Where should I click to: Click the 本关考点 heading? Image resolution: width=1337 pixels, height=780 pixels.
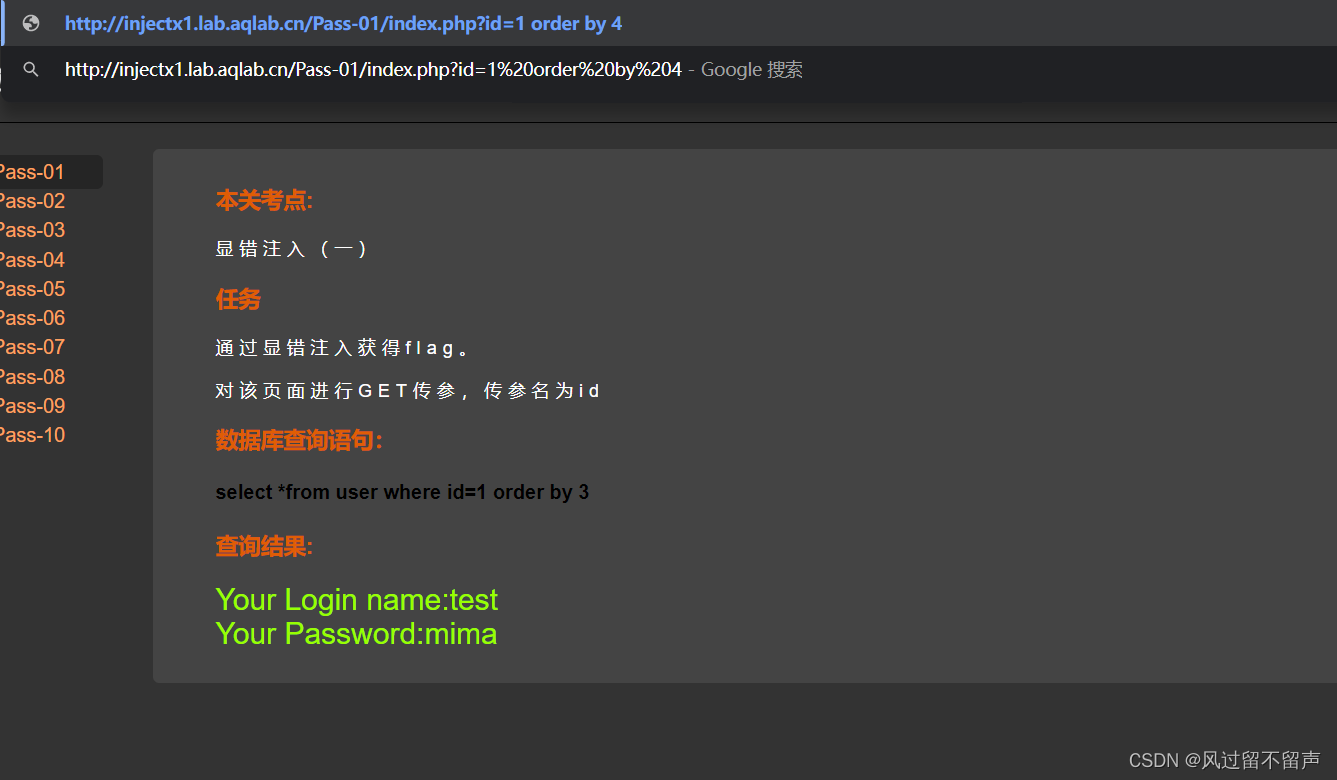pos(264,201)
